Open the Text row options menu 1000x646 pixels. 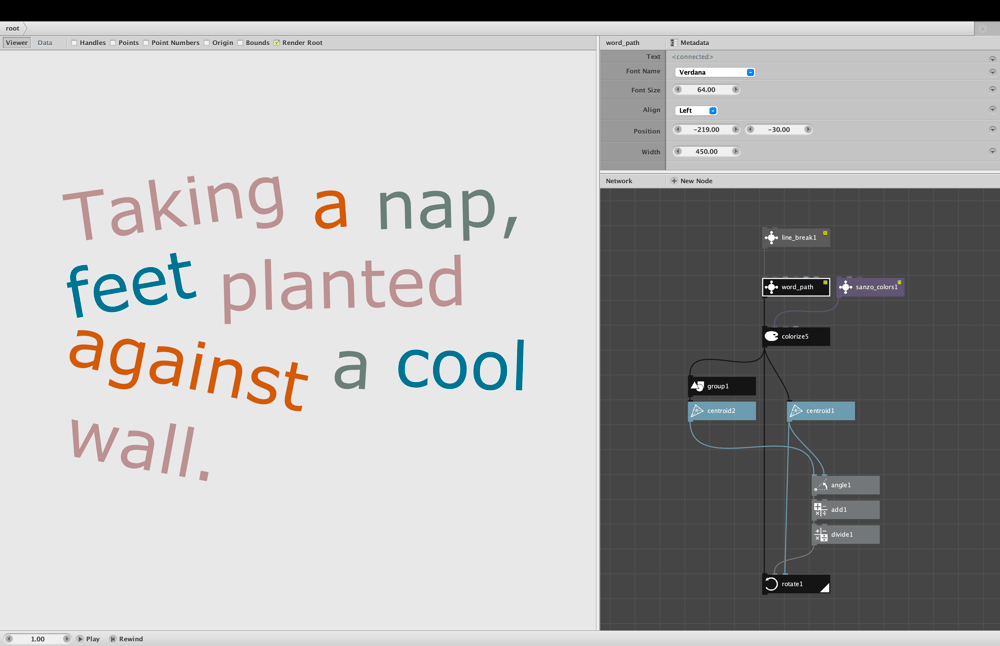coord(992,58)
